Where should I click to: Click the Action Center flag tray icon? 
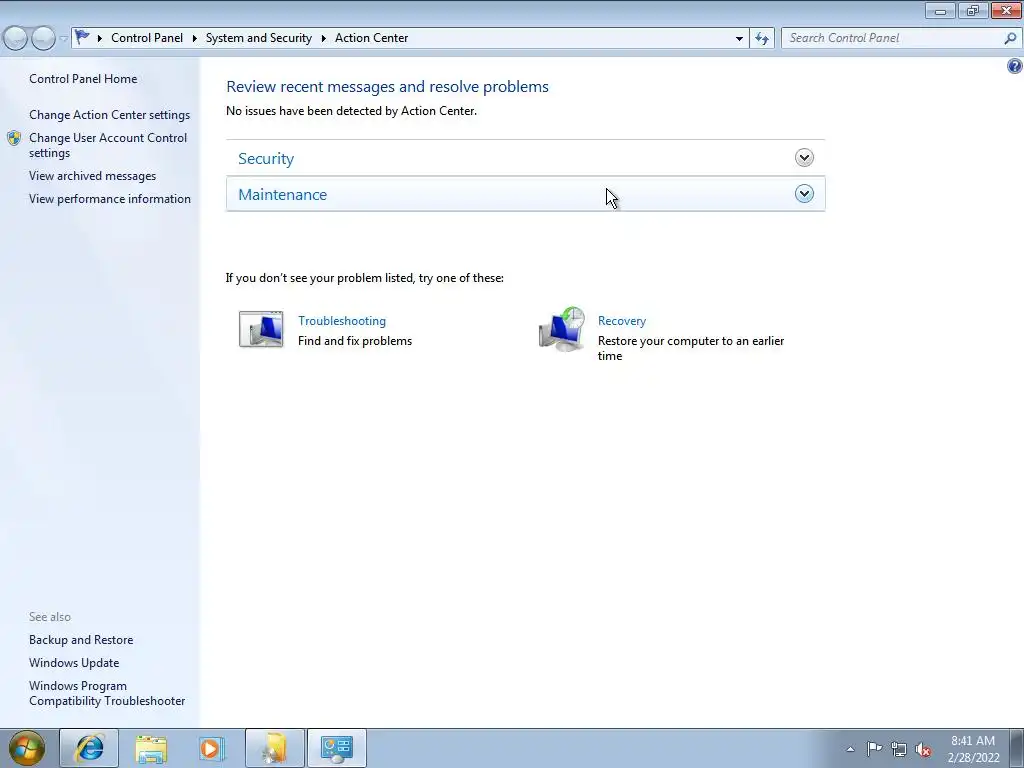(874, 749)
